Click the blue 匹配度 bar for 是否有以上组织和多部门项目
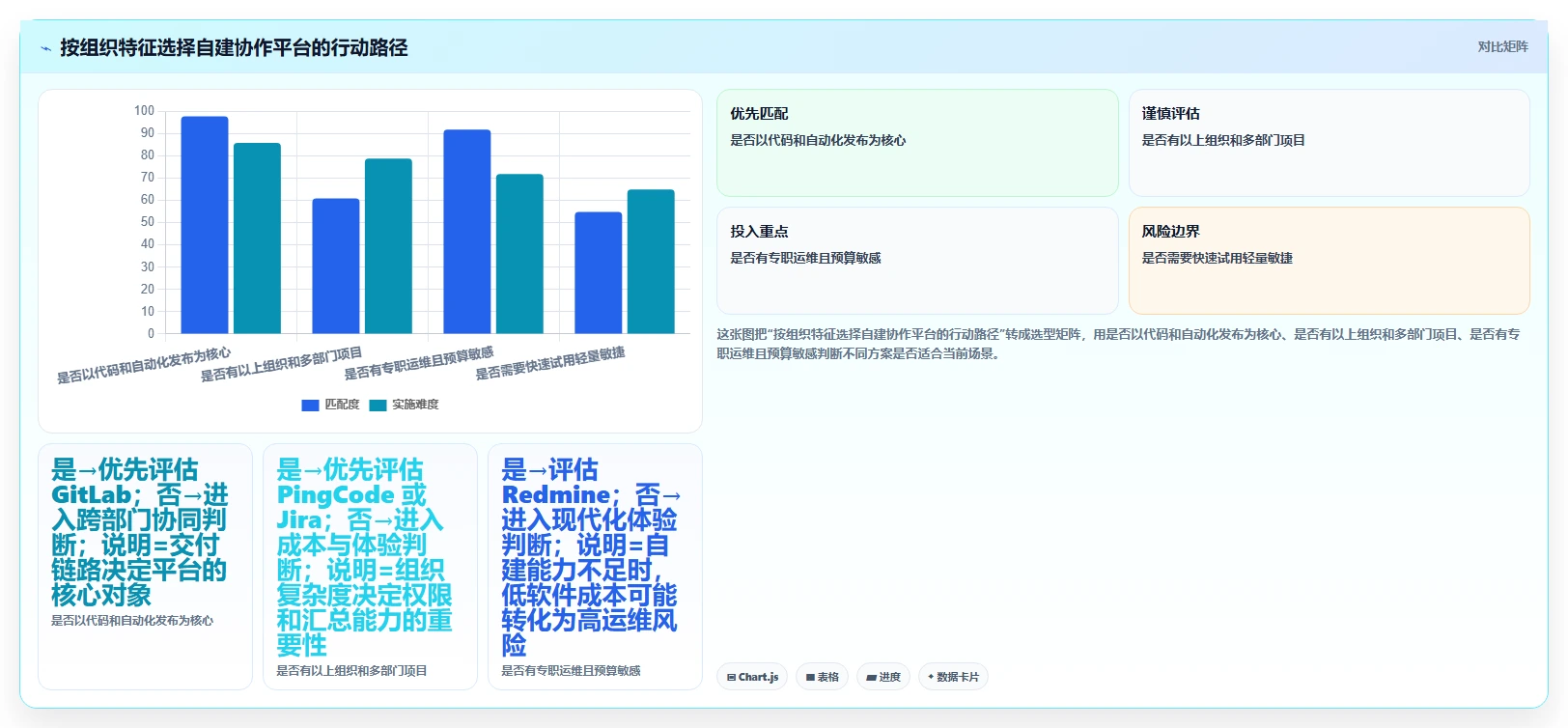Image resolution: width=1568 pixels, height=728 pixels. pyautogui.click(x=336, y=266)
